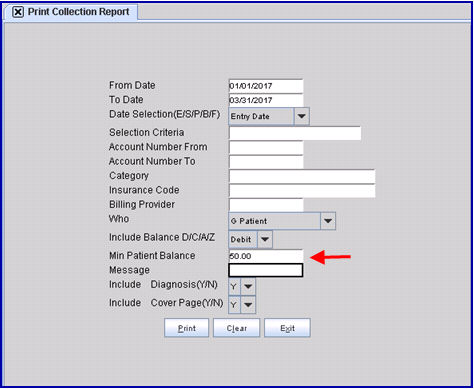This screenshot has height=389, width=474.
Task: Expand the Who dropdown arrow
Action: pyautogui.click(x=328, y=221)
